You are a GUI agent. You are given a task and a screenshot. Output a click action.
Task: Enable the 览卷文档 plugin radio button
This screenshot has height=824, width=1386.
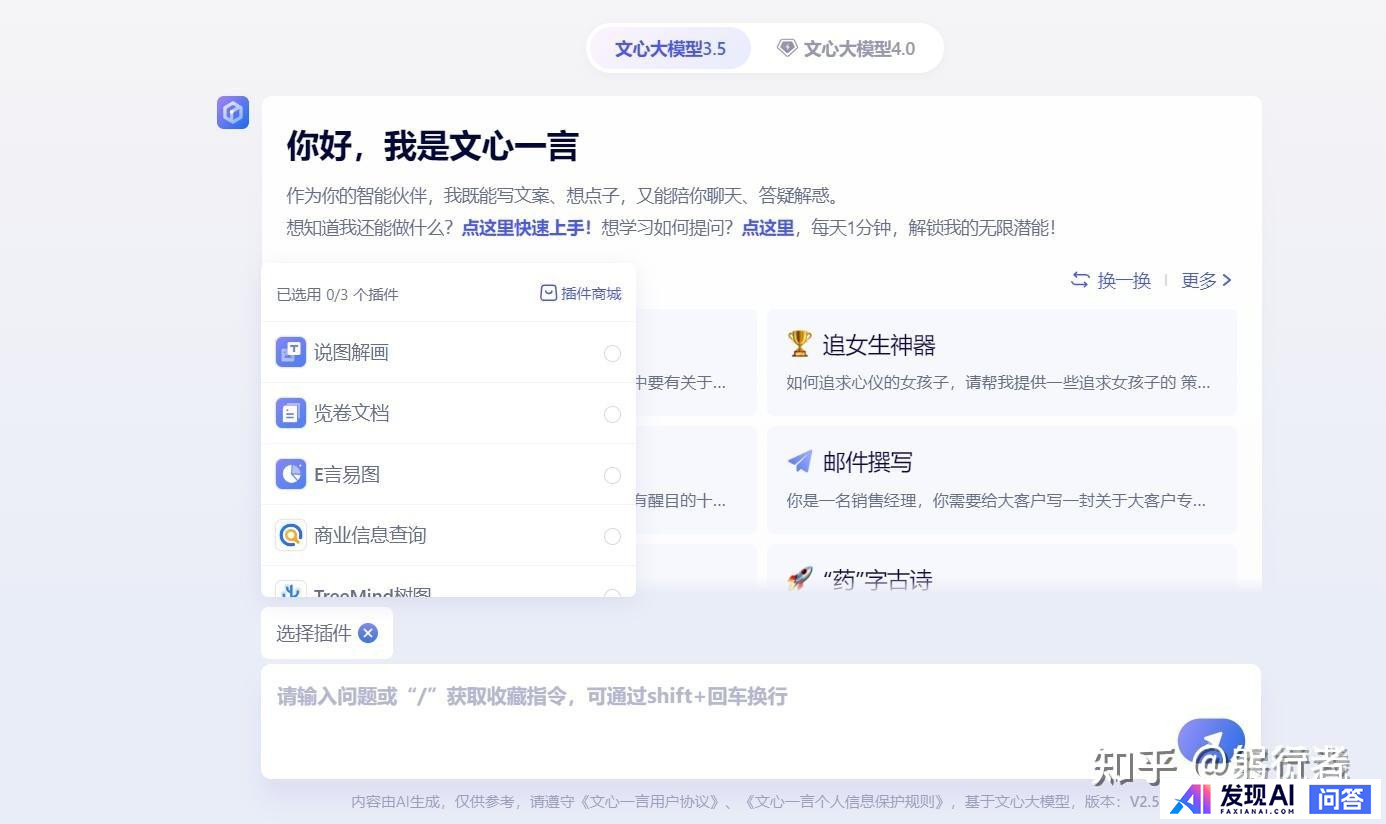pos(612,414)
